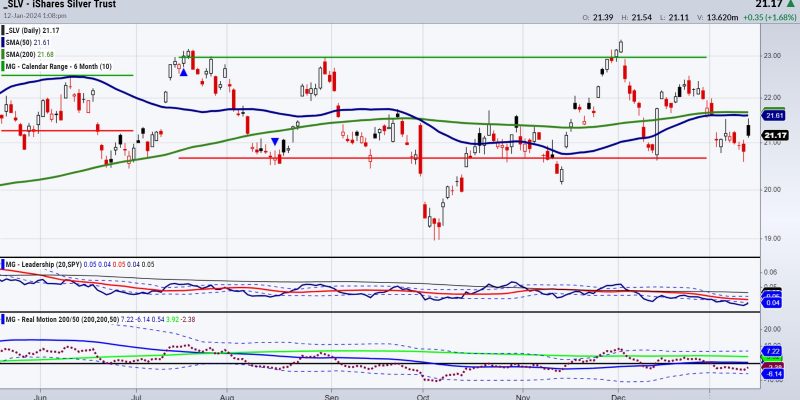Click the Sep label on the time axis

point(331,395)
